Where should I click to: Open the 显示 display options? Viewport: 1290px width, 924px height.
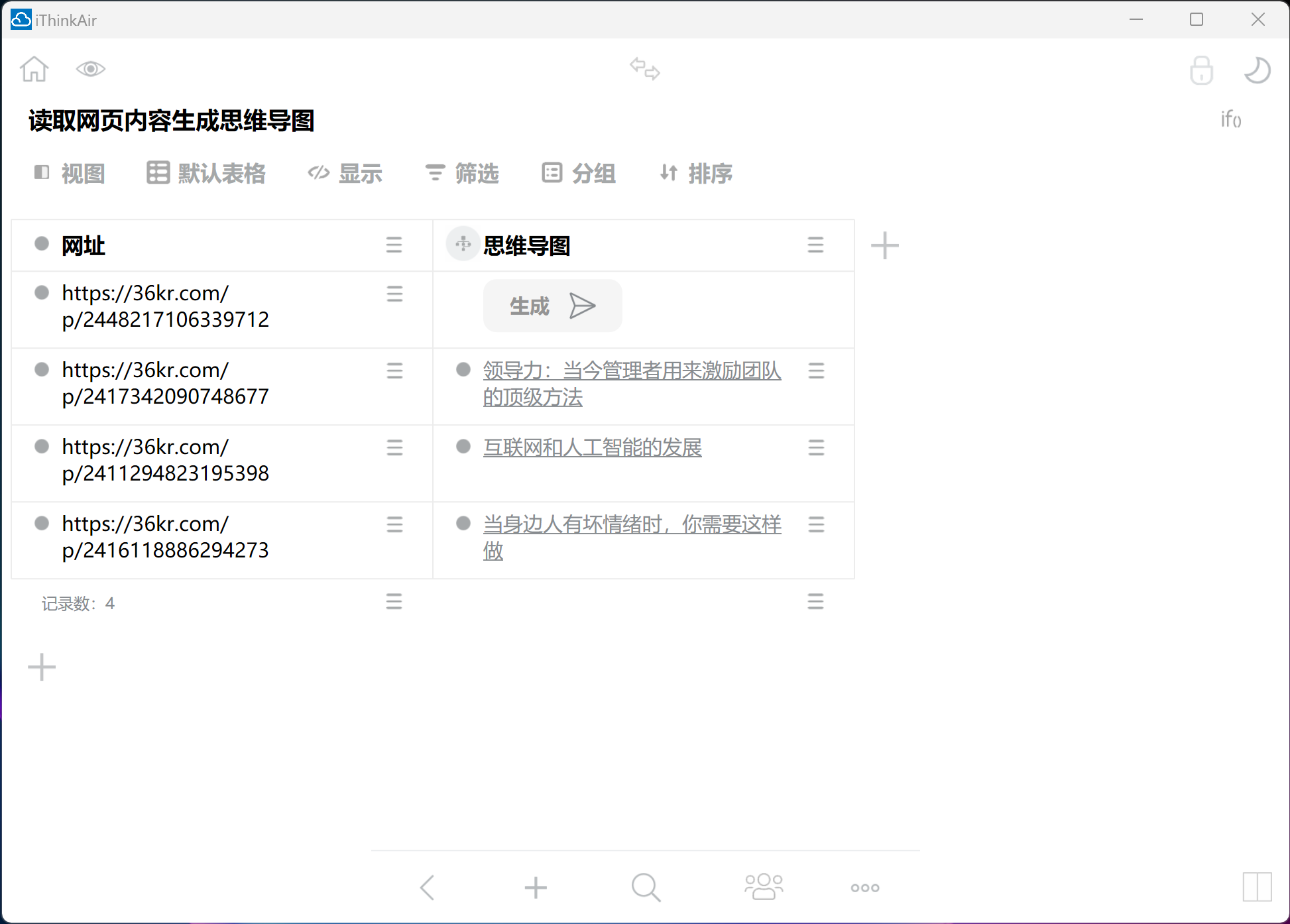click(x=345, y=174)
